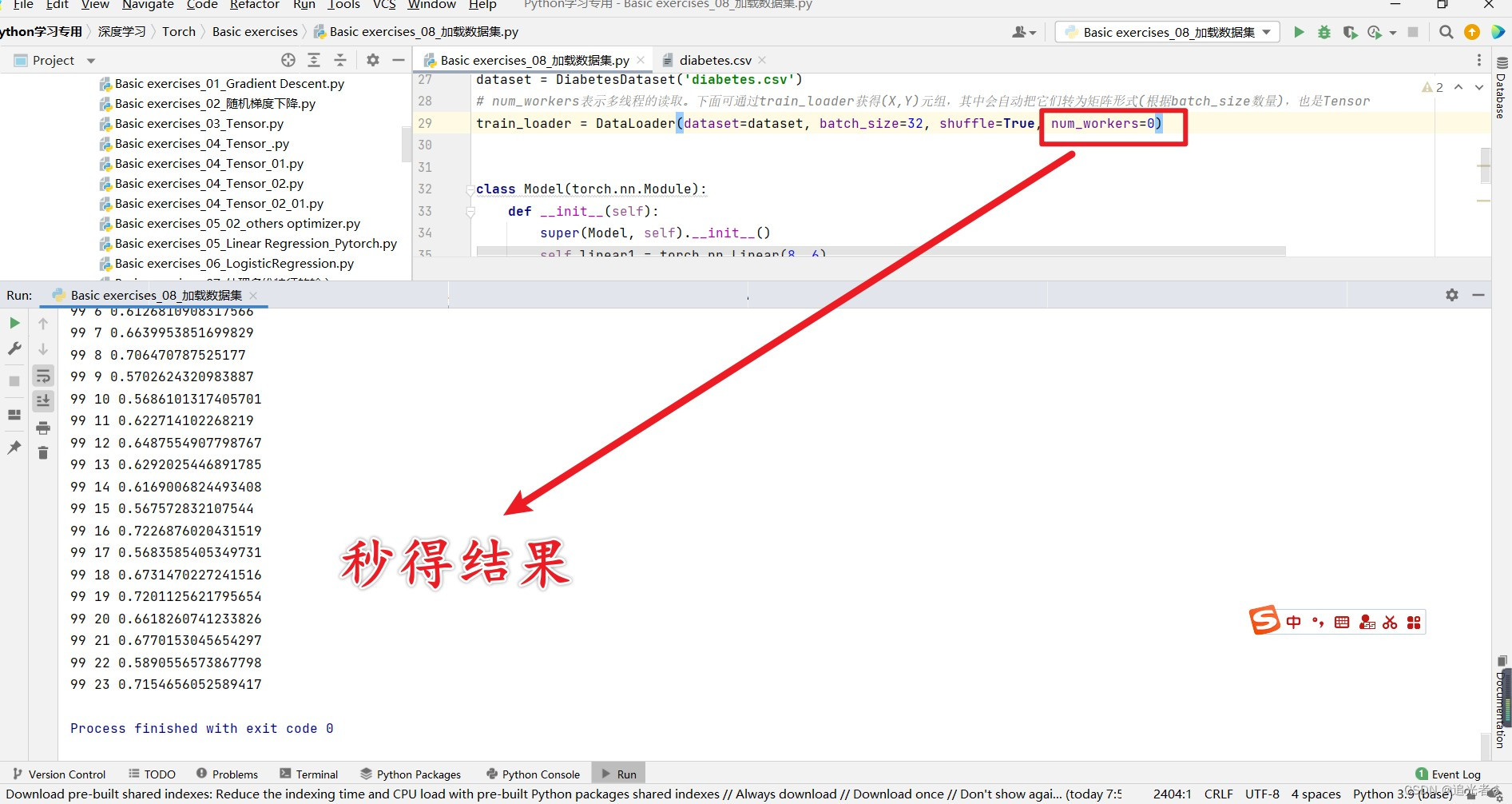
Task: Change the CRLF line separator in the status bar
Action: (x=1219, y=794)
